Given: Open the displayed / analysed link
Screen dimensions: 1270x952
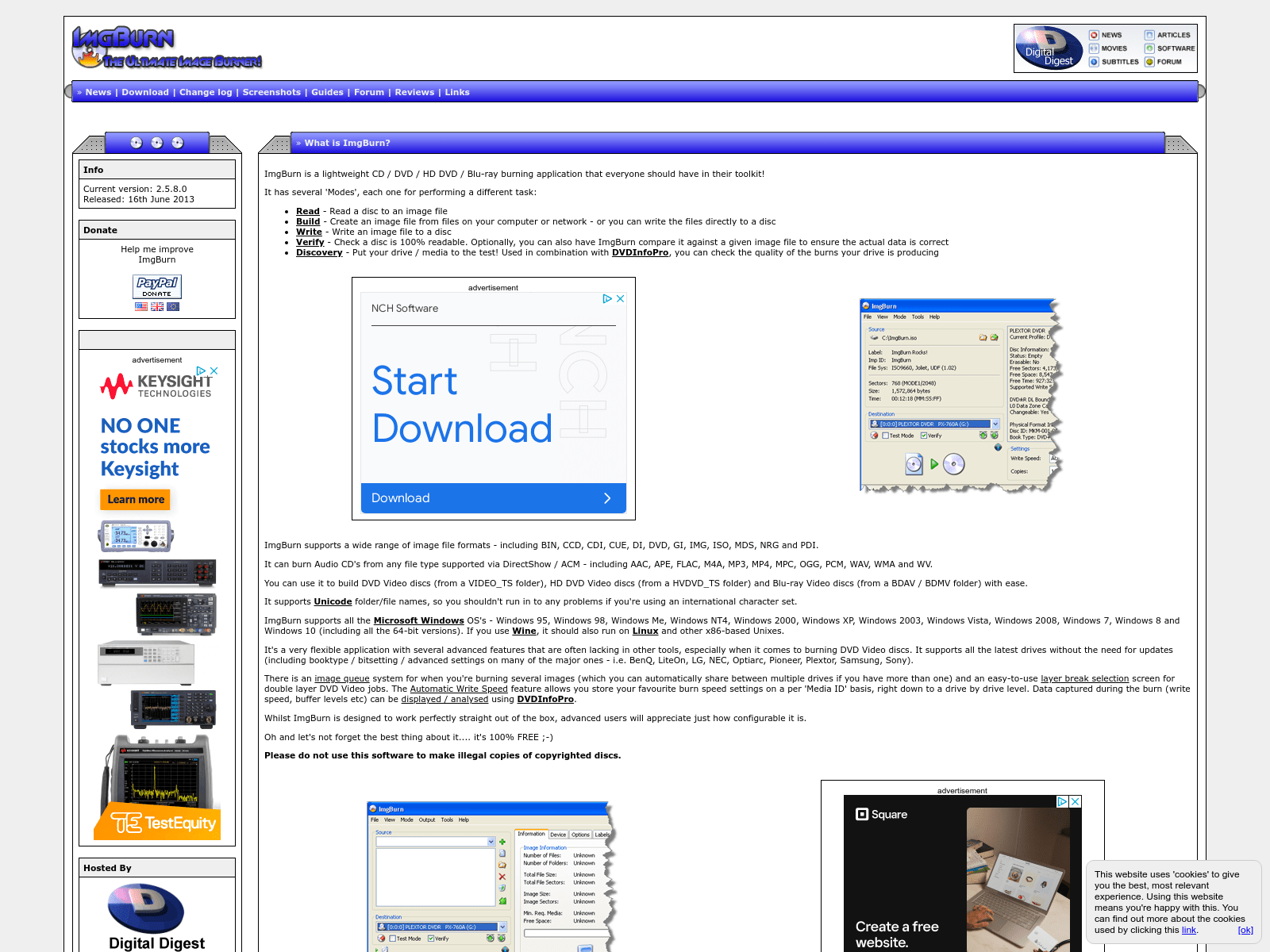Looking at the screenshot, I should (x=444, y=699).
